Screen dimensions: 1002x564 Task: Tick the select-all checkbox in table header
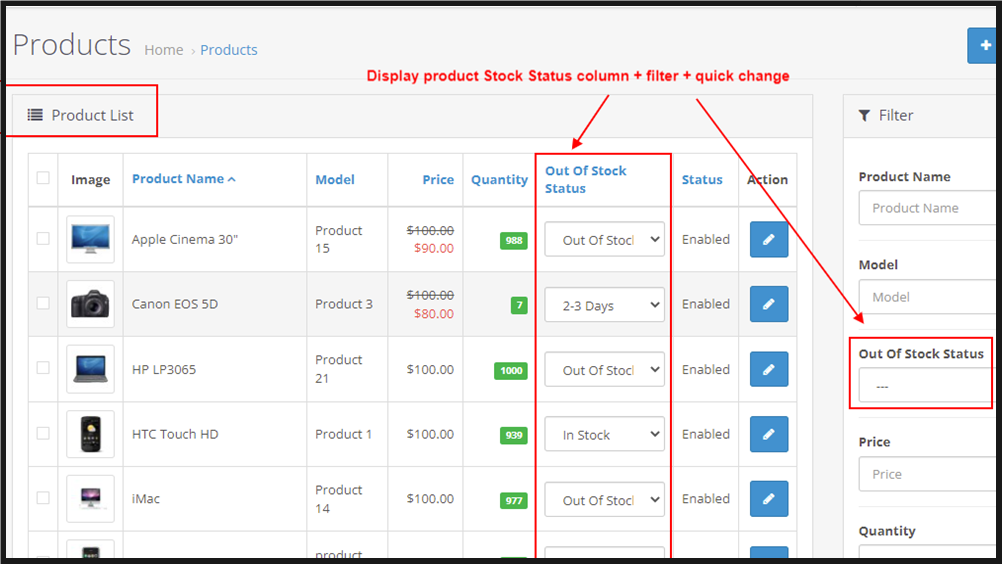coord(43,178)
